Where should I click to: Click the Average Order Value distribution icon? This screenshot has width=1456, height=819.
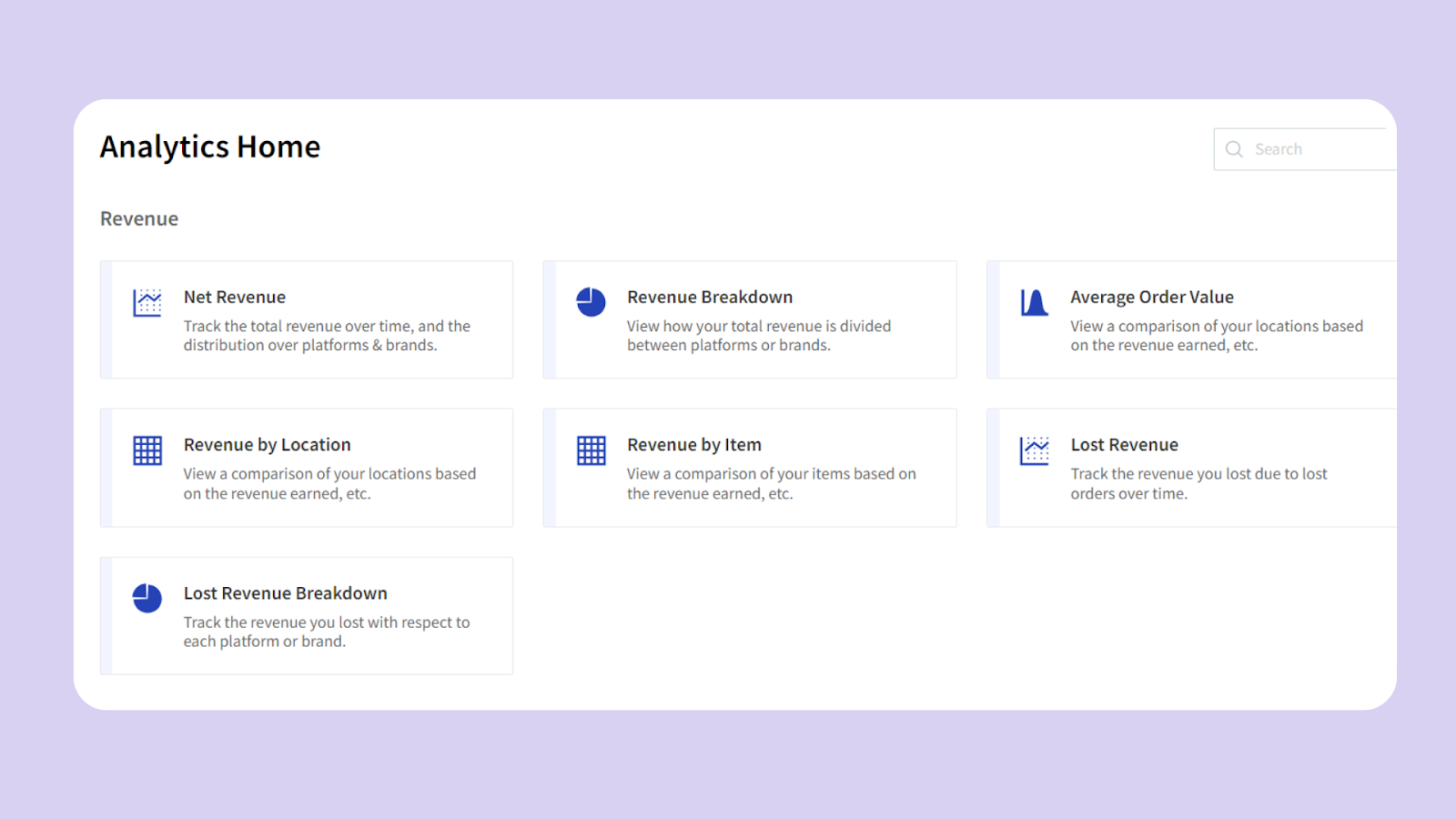click(x=1034, y=301)
